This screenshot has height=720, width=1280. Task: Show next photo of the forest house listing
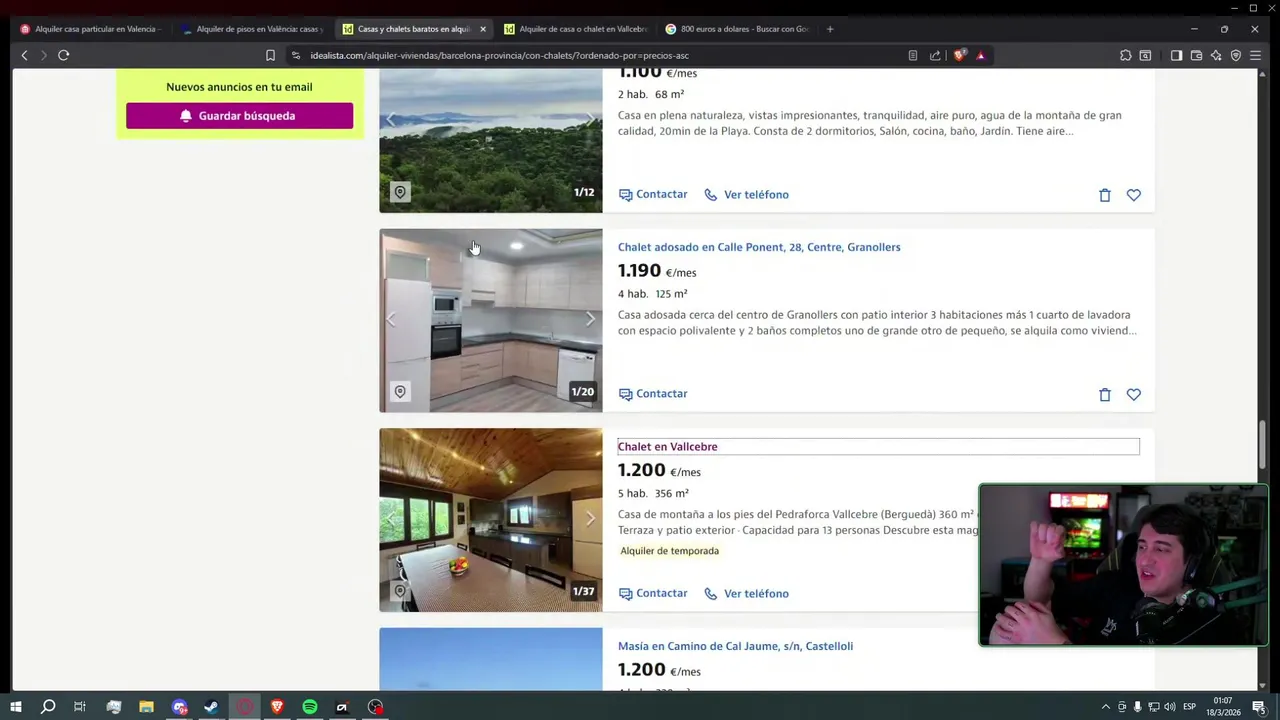pyautogui.click(x=590, y=120)
